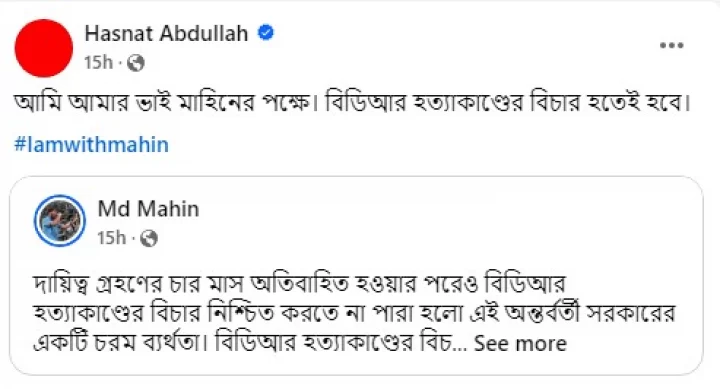Click shared post line starting 'দায়িত্ব গ্রহণের চার মাস'
The image size is (720, 389).
tap(299, 284)
